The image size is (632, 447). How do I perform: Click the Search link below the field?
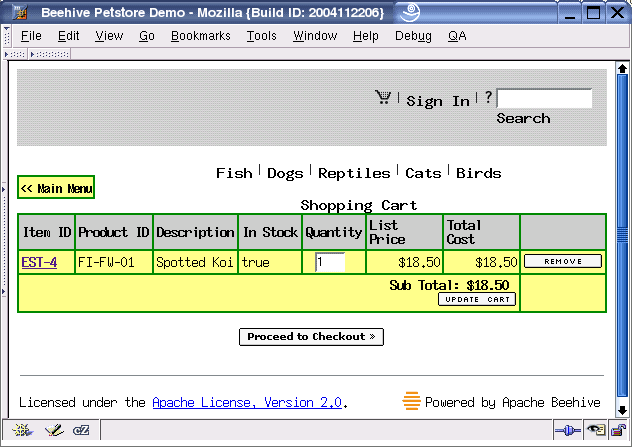523,118
